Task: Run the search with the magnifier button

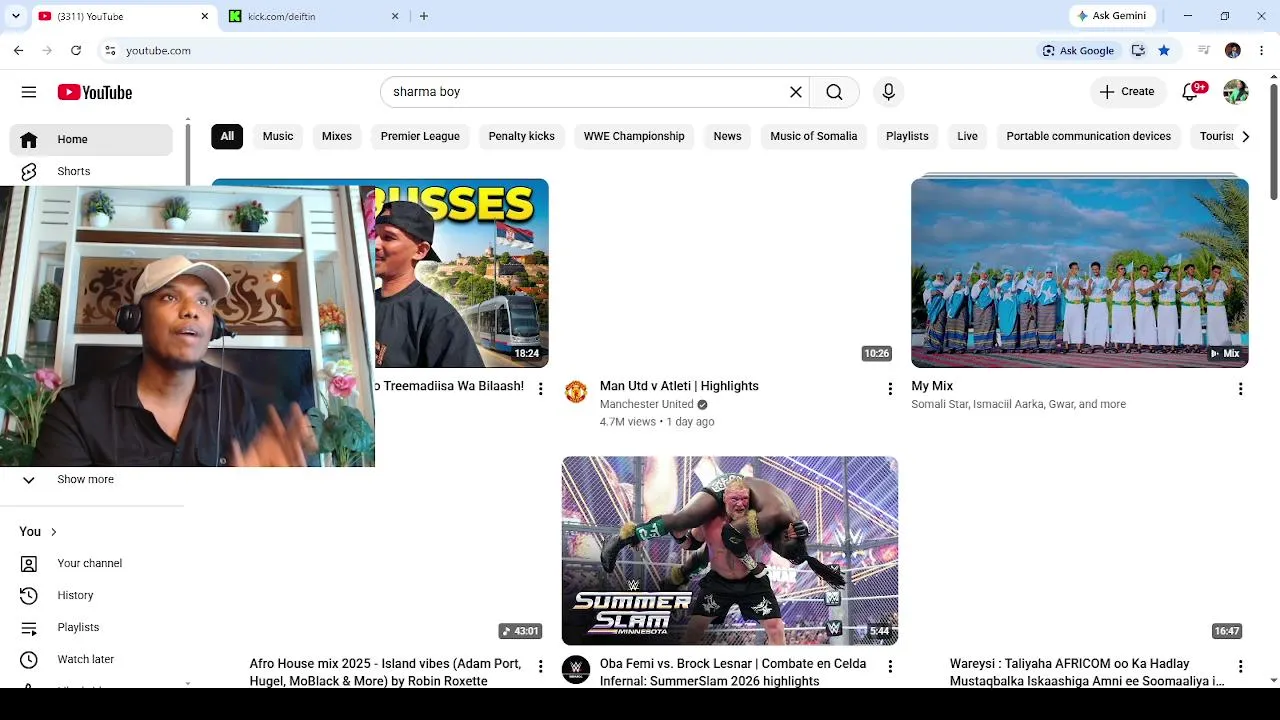Action: point(834,92)
